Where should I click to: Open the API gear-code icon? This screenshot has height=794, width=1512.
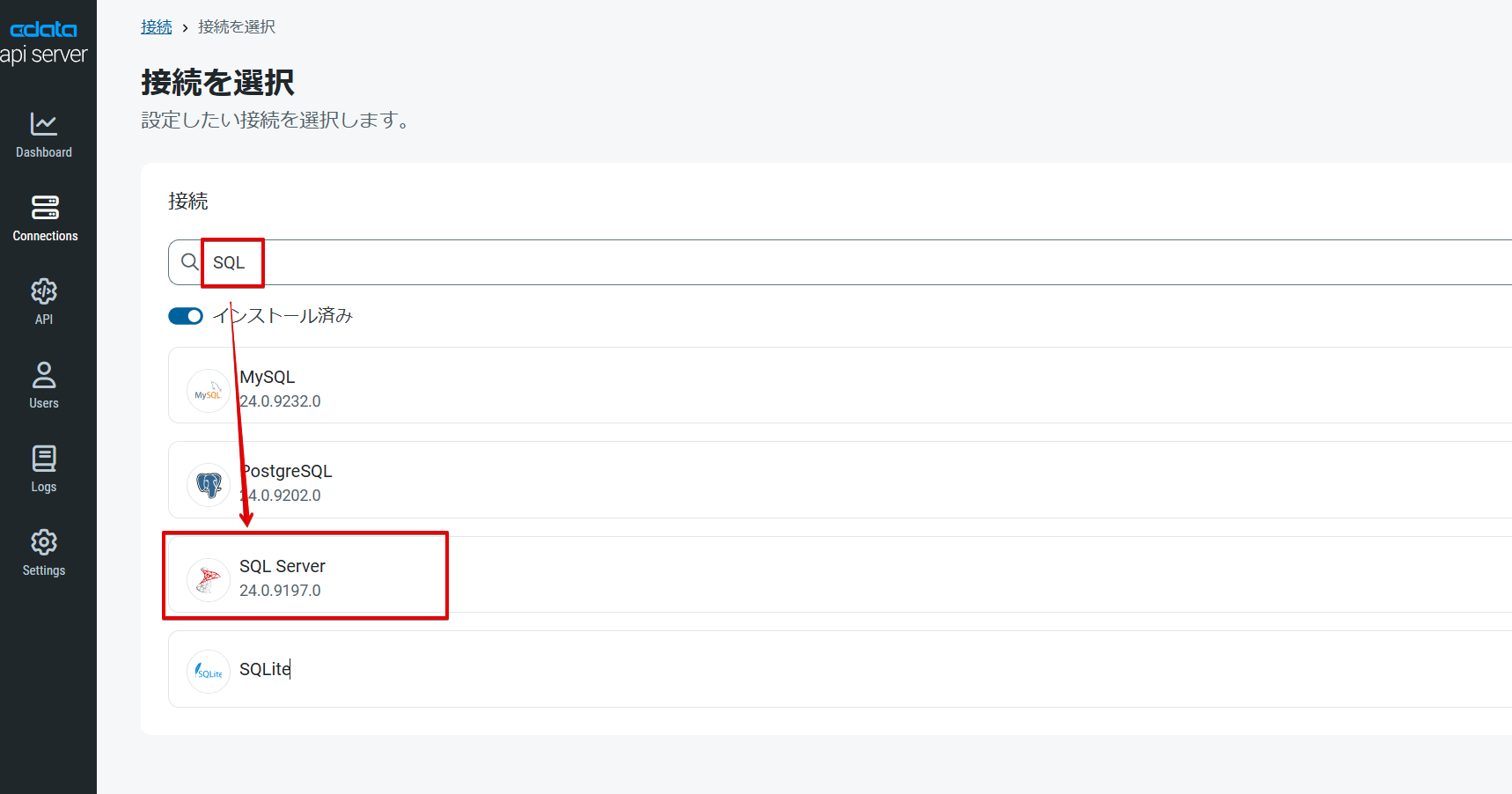[44, 291]
